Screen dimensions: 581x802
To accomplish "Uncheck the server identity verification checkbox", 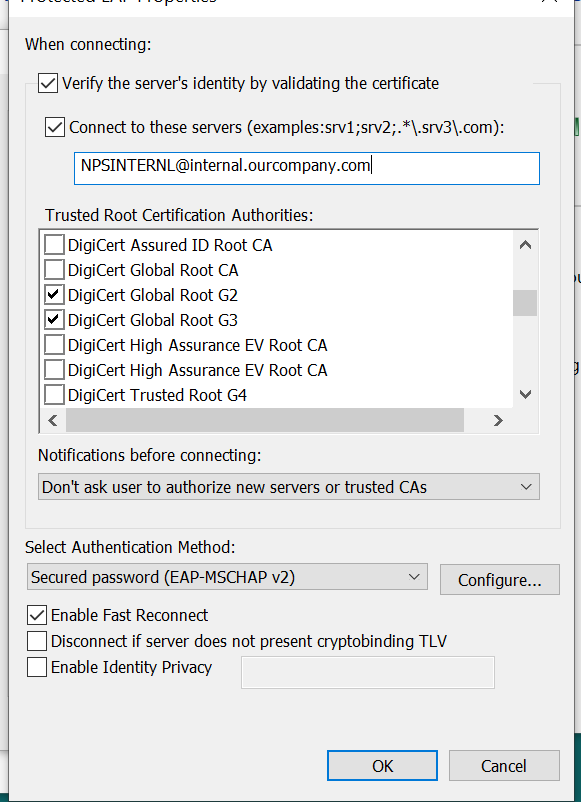I will 48,83.
